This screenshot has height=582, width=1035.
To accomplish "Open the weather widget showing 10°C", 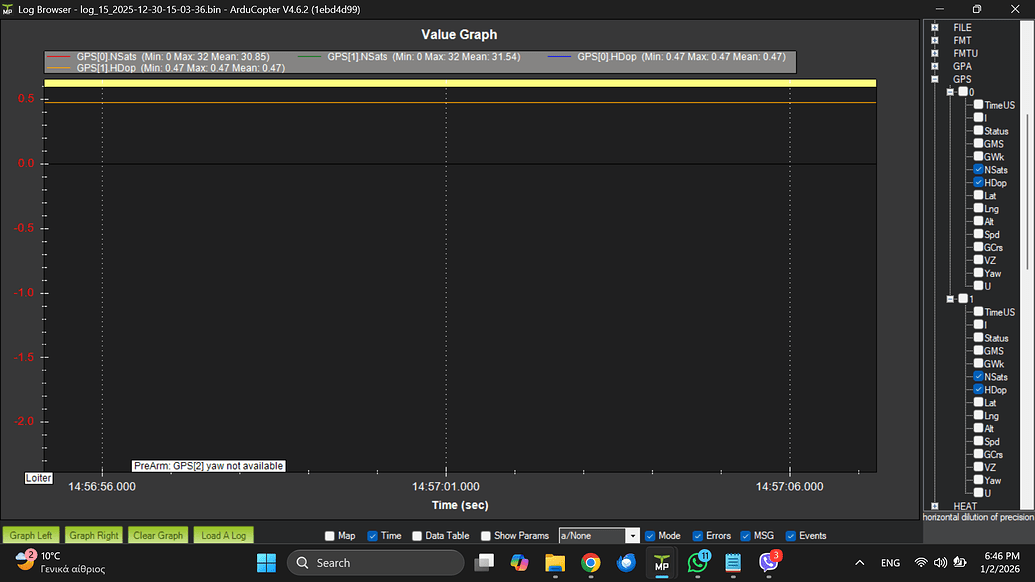I will point(61,562).
